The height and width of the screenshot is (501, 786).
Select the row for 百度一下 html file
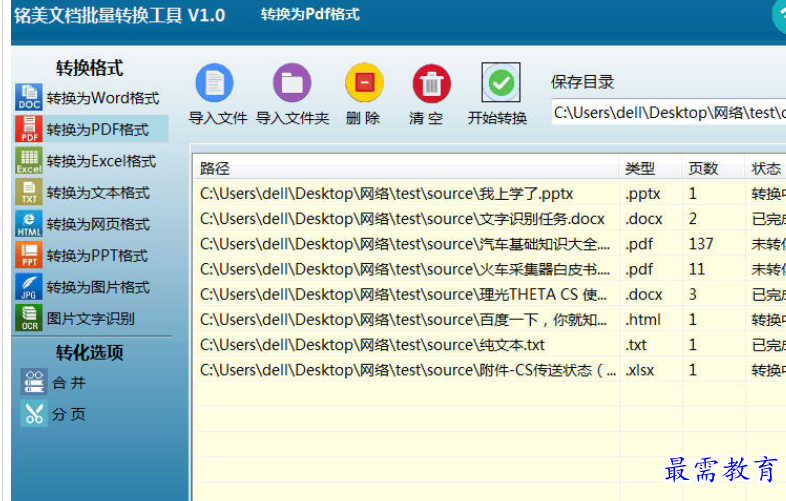tap(490, 319)
